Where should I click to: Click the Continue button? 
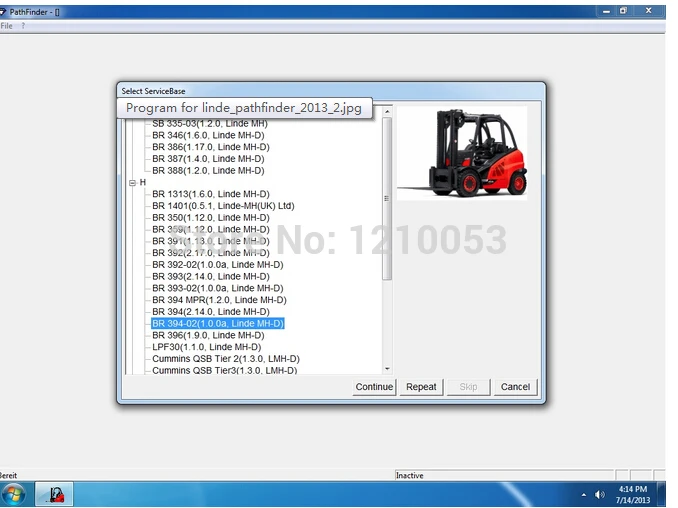pyautogui.click(x=374, y=387)
